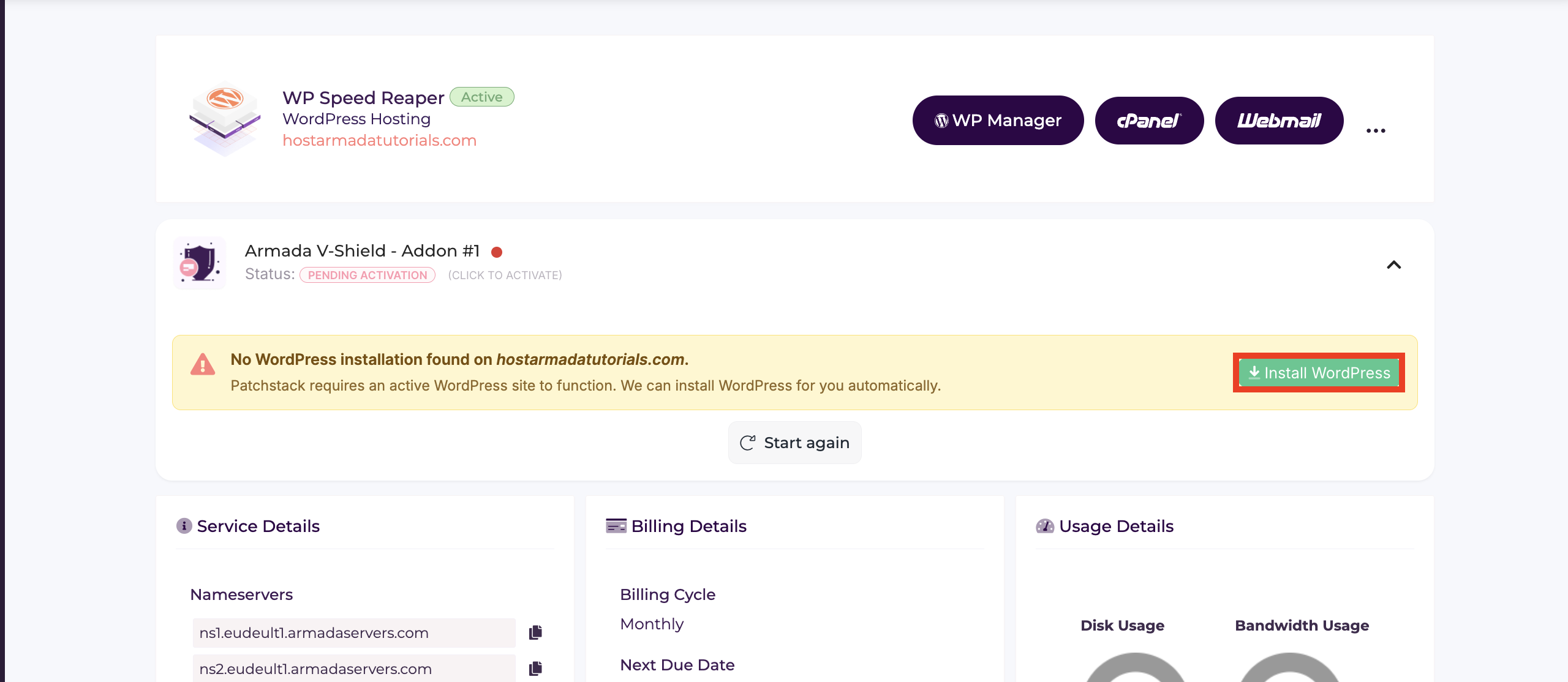Image resolution: width=1568 pixels, height=682 pixels.
Task: Click the Bandwidth Usage label
Action: (1302, 625)
